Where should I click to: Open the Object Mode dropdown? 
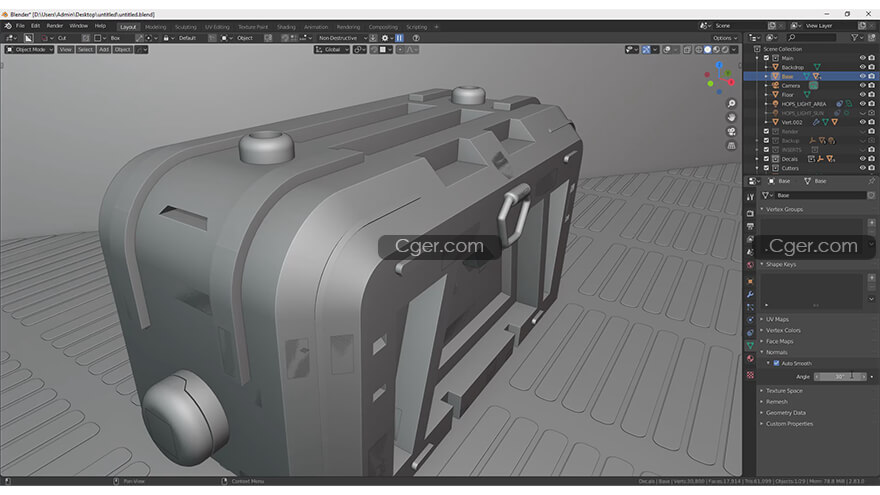(x=30, y=49)
